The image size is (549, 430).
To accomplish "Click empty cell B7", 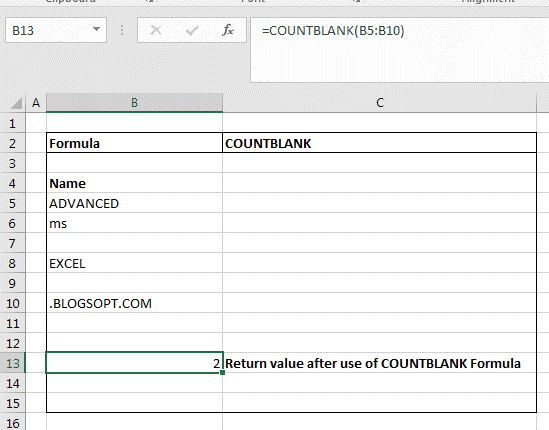I will tap(134, 243).
